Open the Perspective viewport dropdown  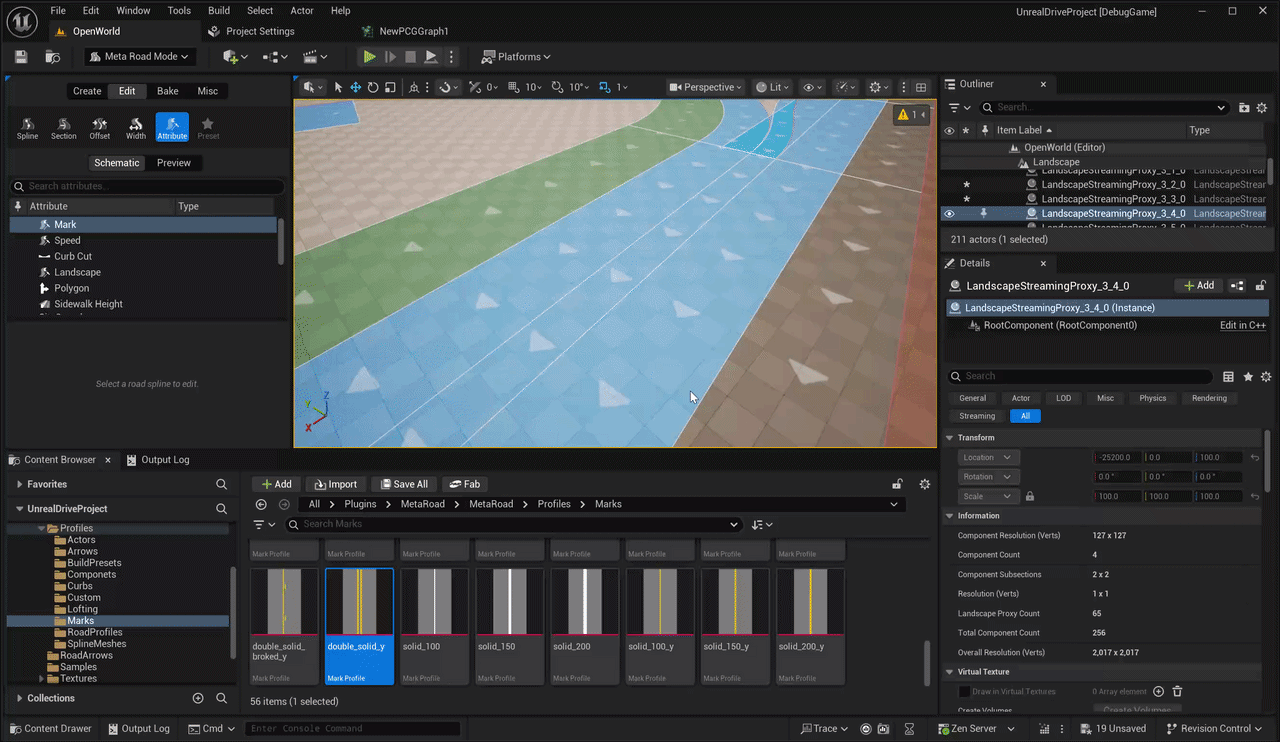click(x=706, y=87)
